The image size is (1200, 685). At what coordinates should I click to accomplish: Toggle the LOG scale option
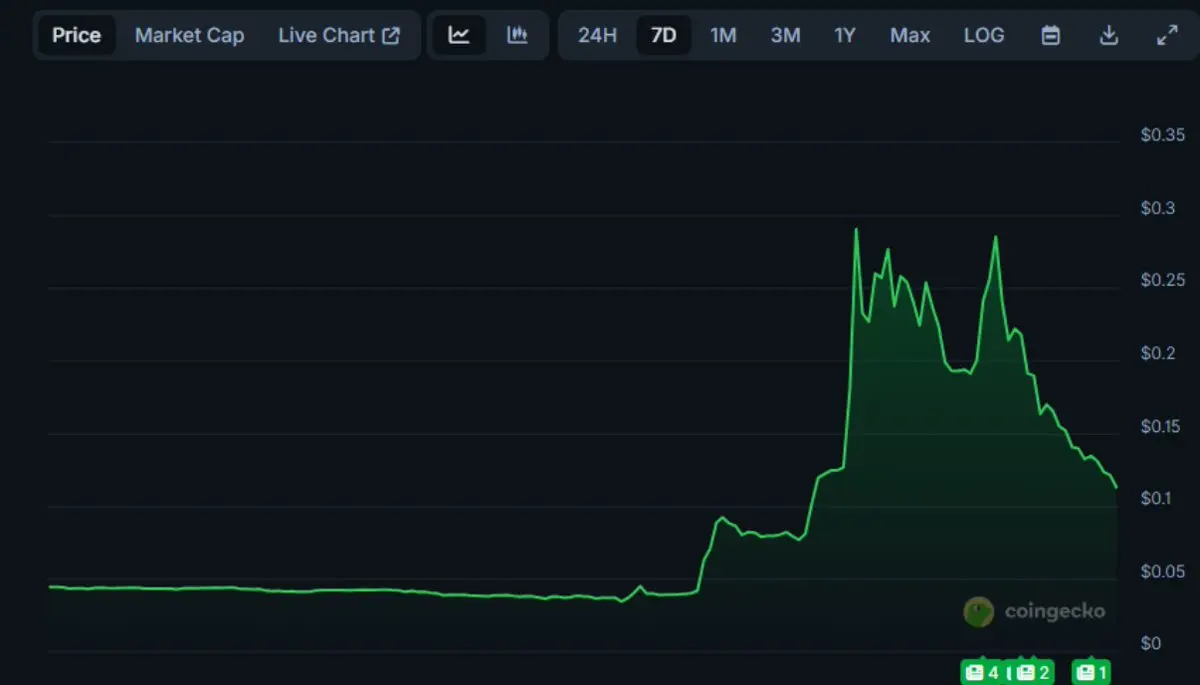pos(984,35)
